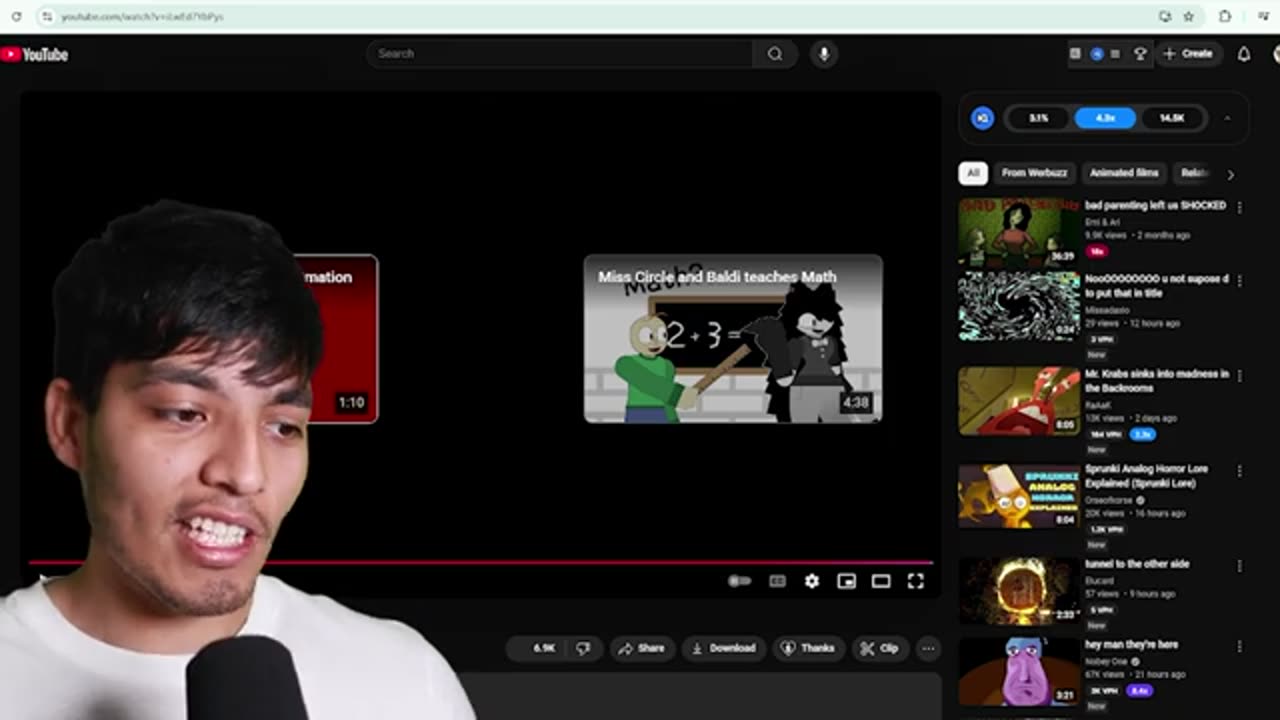Open browser extensions puzzle icon

1225,16
